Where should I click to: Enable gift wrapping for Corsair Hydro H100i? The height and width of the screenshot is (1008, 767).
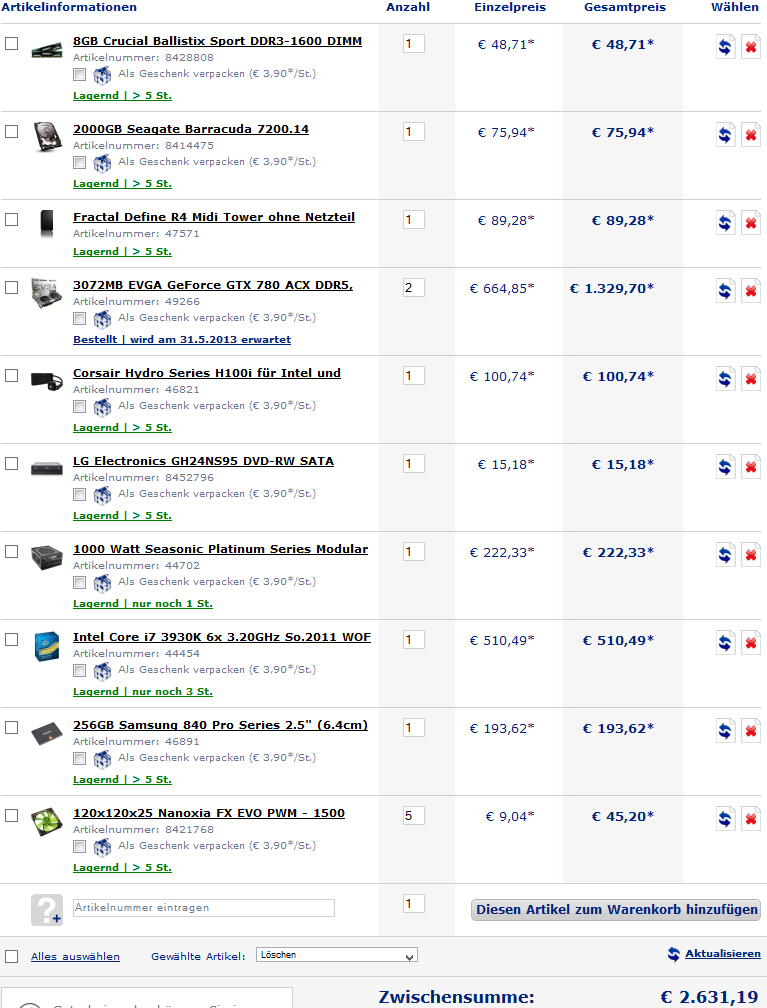click(80, 406)
